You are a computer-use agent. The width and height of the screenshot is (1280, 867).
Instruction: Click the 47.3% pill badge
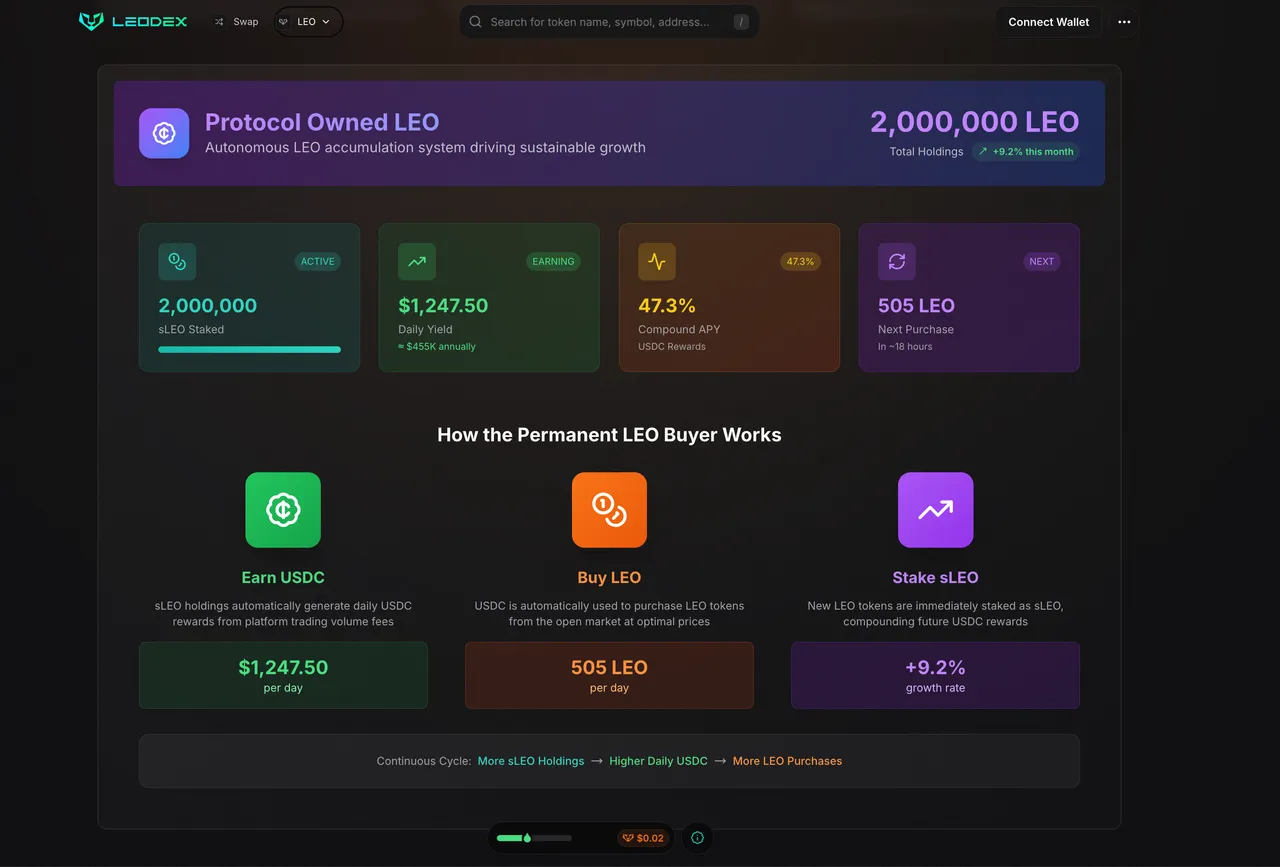tap(800, 261)
